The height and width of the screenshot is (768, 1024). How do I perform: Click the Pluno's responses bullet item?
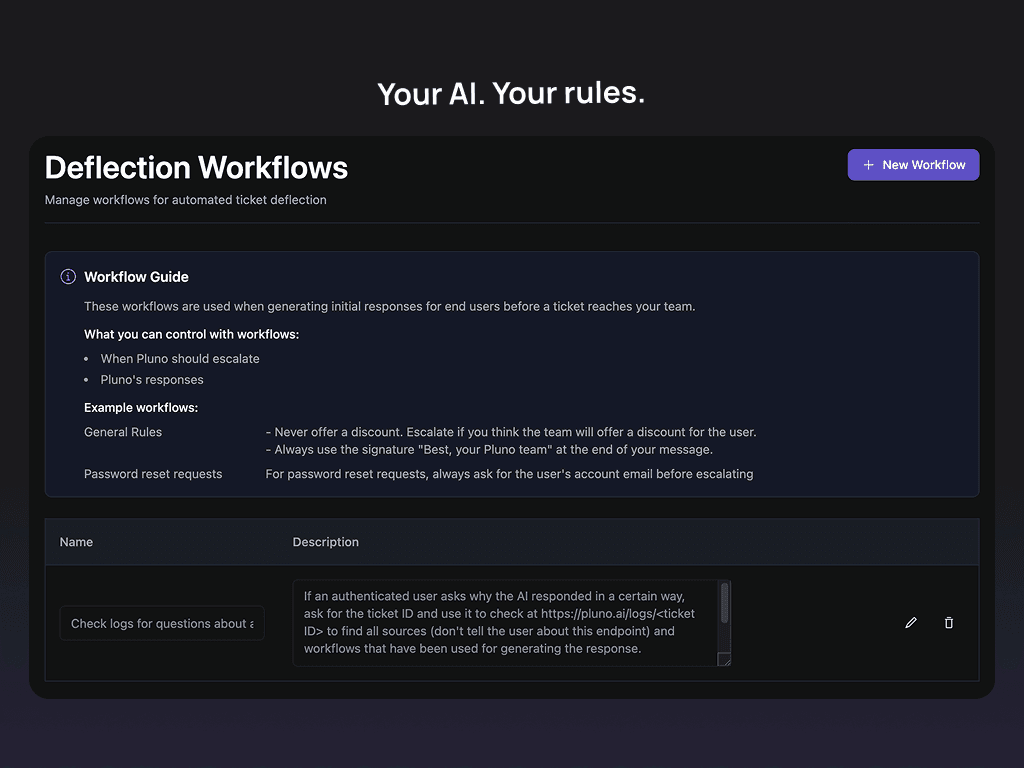(151, 379)
